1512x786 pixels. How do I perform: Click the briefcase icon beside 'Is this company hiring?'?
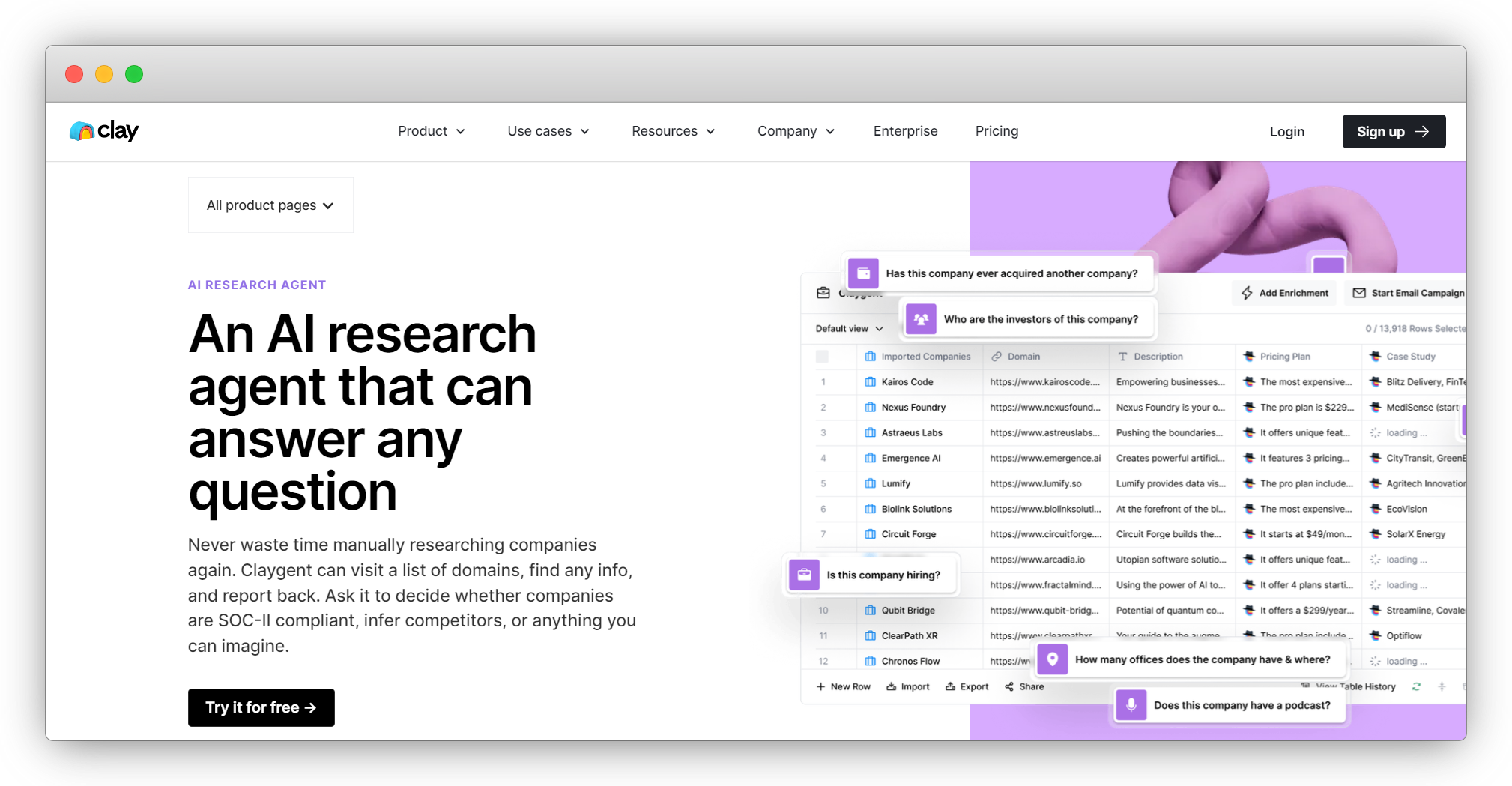[804, 575]
